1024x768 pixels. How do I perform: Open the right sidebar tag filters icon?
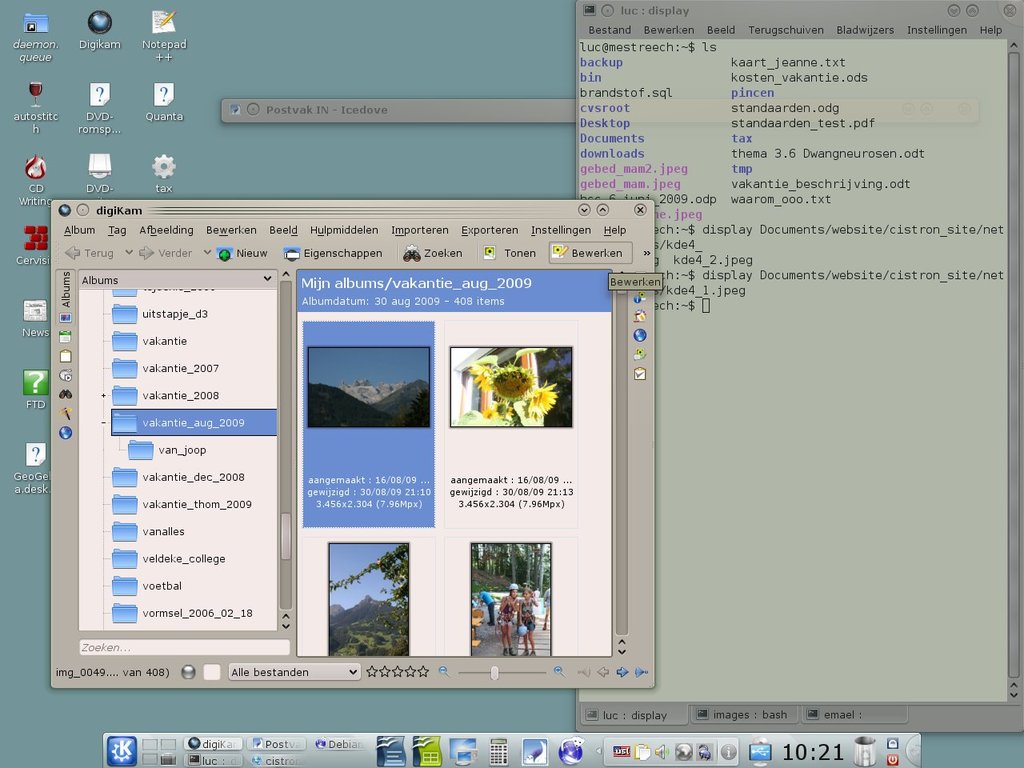point(640,355)
